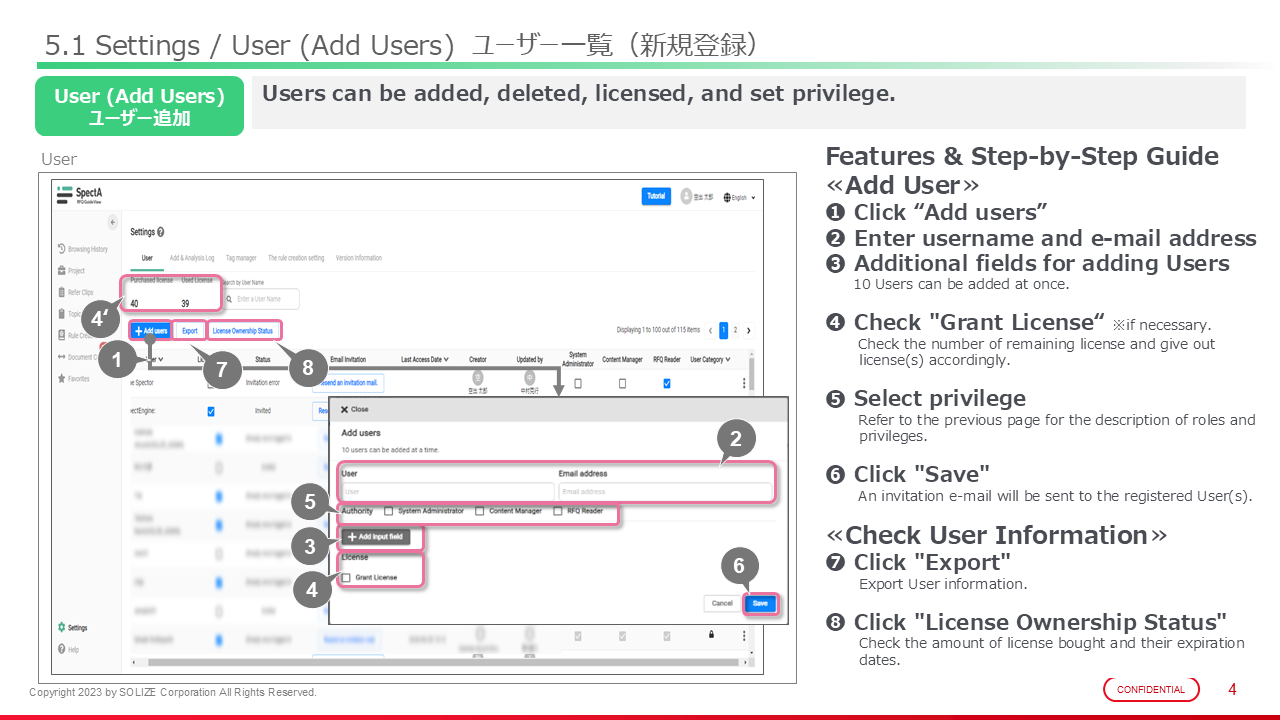Collapse sidebar with the arrow icon
1280x720 pixels.
tap(112, 221)
